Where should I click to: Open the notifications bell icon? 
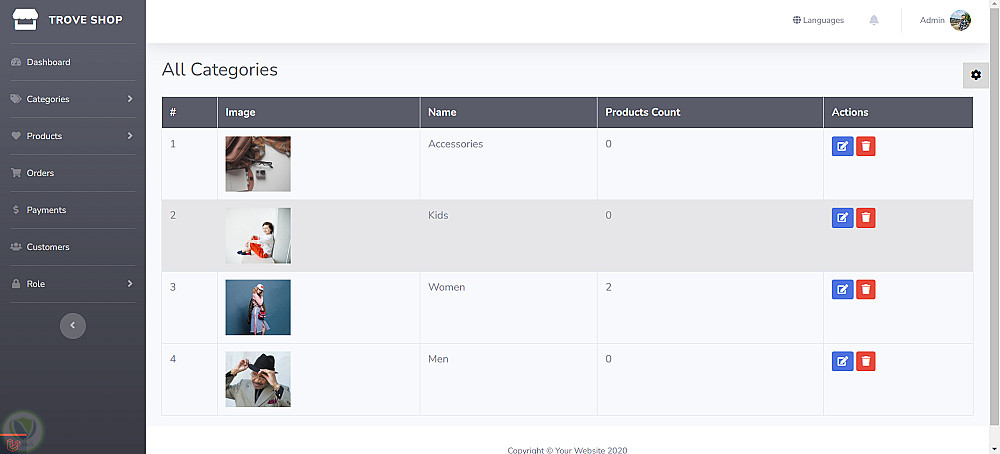point(874,20)
